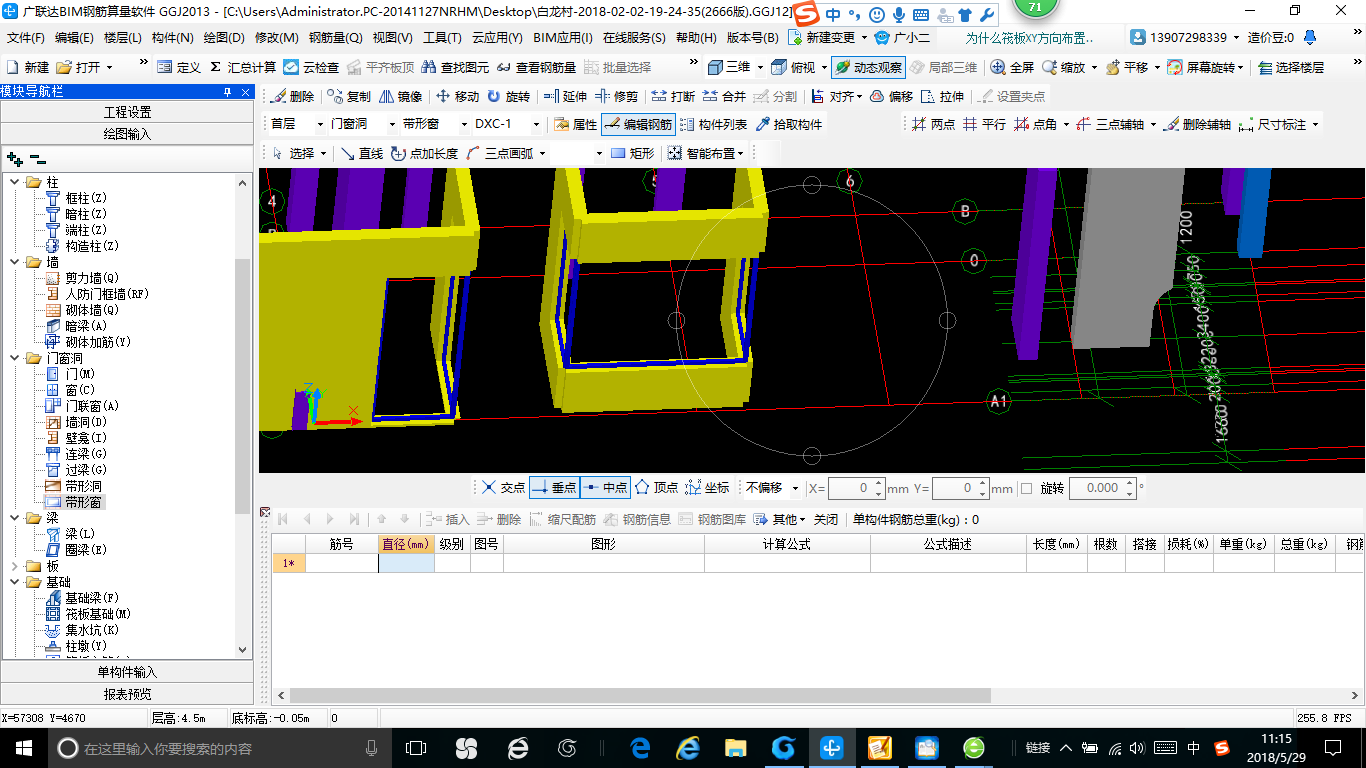Click 点加长度 point plus length tool

[x=424, y=153]
